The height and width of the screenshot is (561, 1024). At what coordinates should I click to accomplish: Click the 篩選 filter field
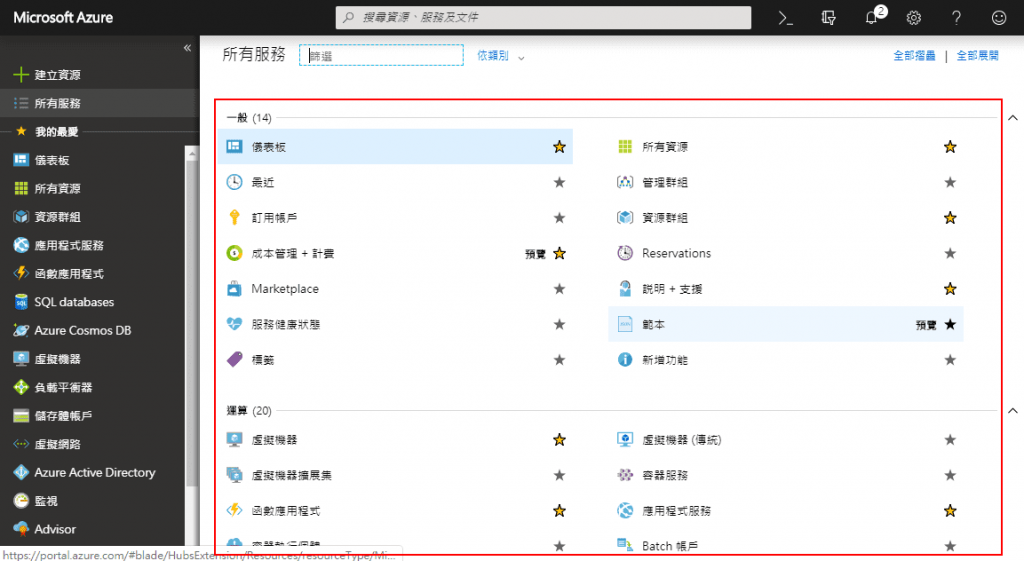click(381, 56)
